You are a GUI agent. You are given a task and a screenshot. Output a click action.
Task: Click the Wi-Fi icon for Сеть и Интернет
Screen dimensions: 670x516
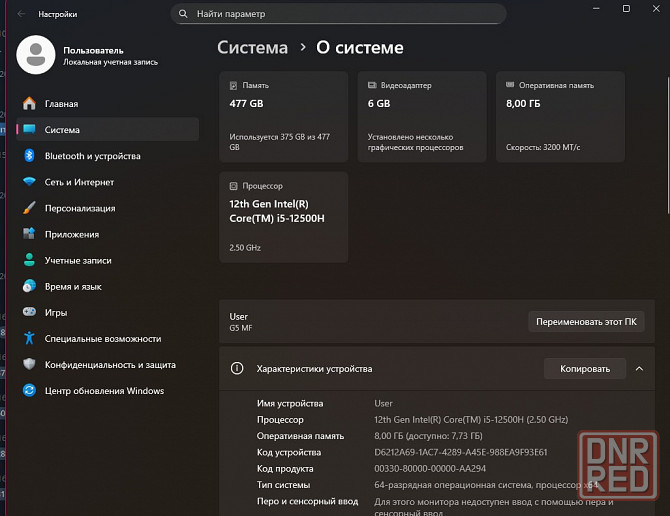pos(29,182)
